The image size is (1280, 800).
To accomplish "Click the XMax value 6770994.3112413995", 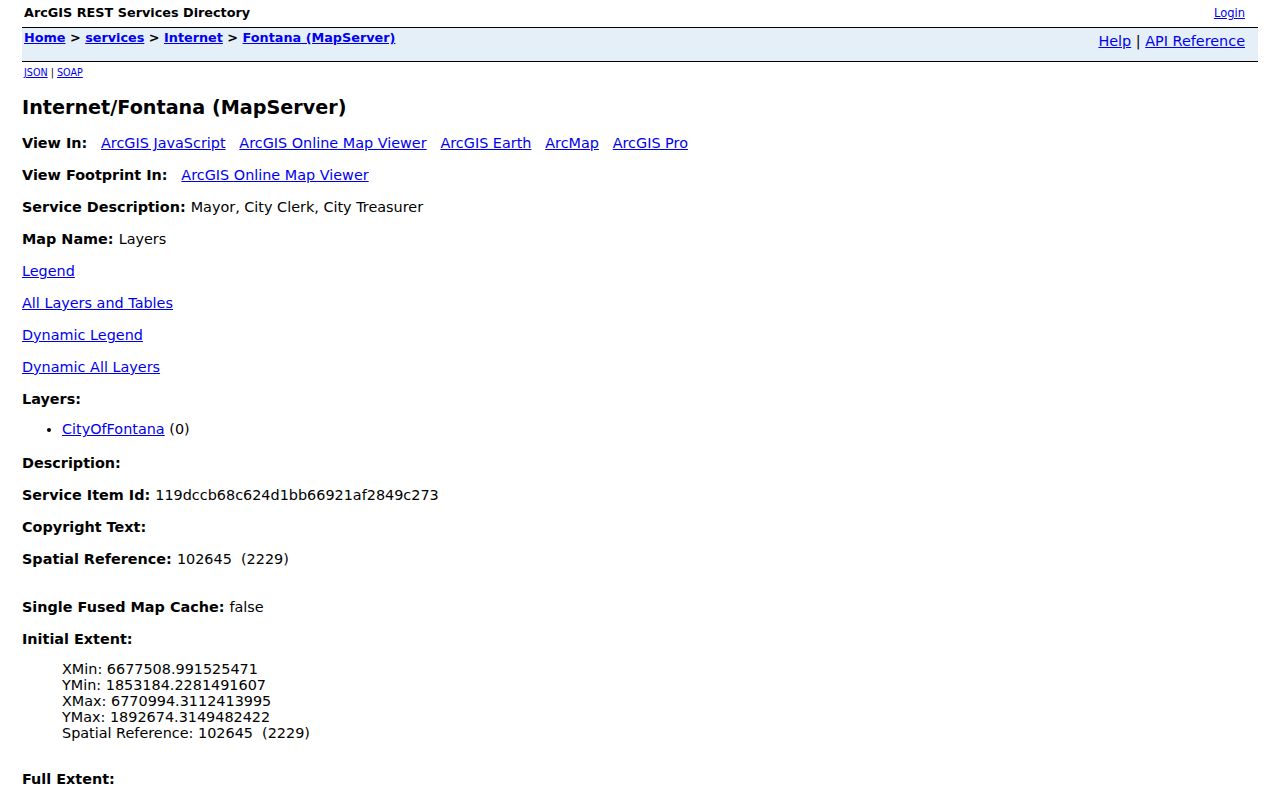I will (191, 701).
